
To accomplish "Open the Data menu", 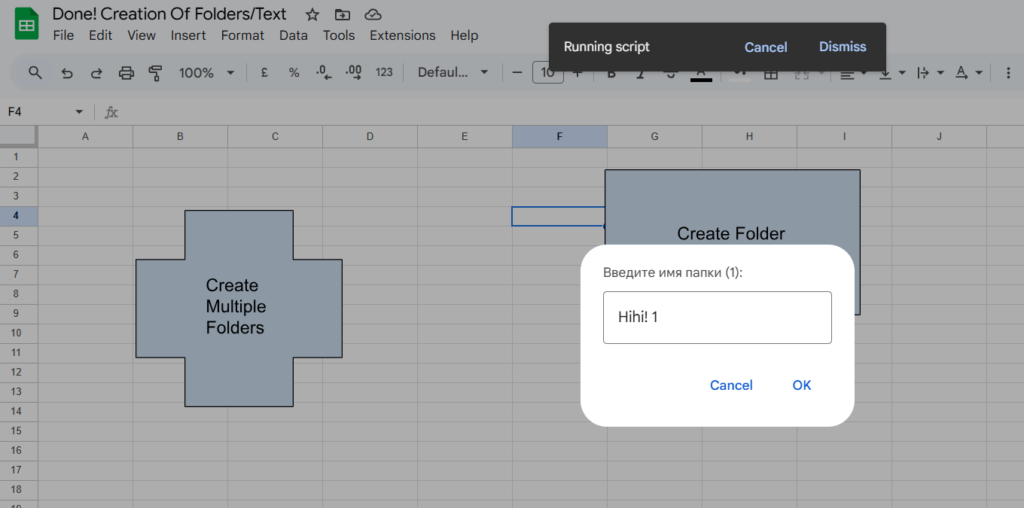I will (293, 35).
